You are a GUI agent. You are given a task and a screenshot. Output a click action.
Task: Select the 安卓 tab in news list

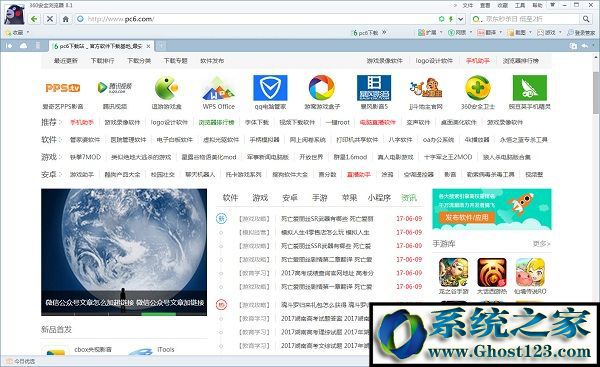pyautogui.click(x=290, y=197)
